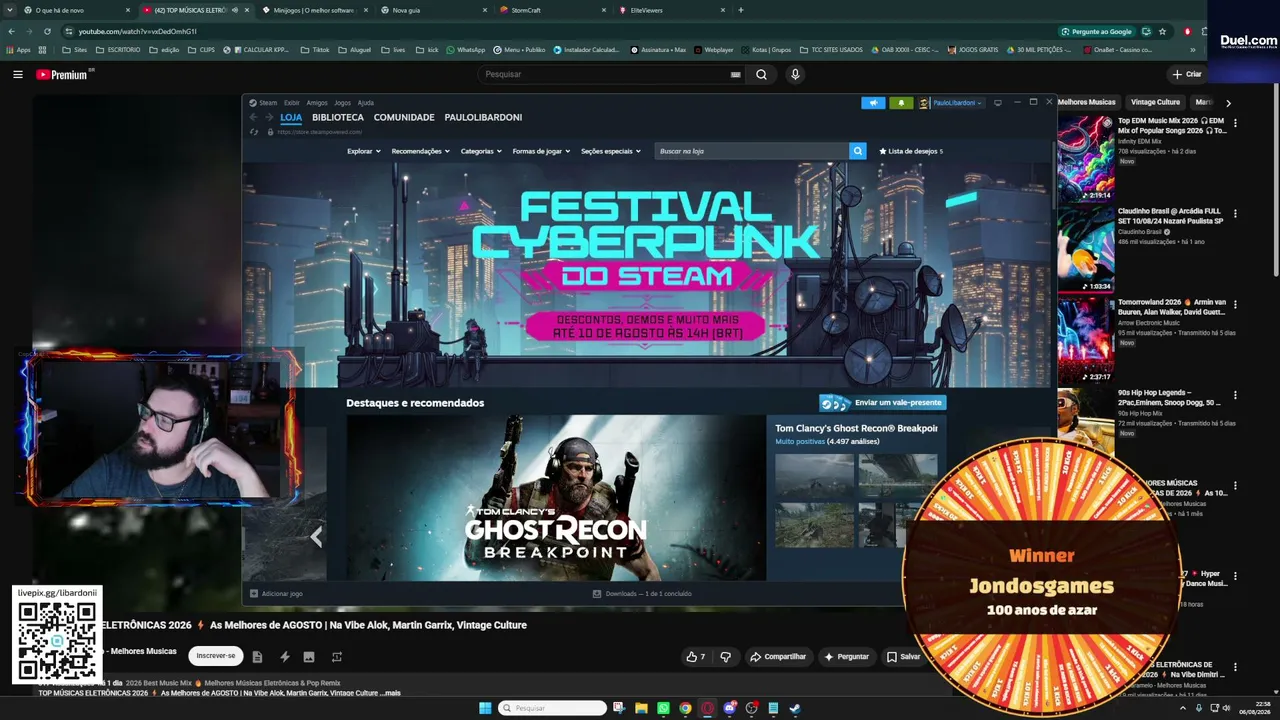Open File Explorer from taskbar
The width and height of the screenshot is (1280, 720).
coord(641,708)
